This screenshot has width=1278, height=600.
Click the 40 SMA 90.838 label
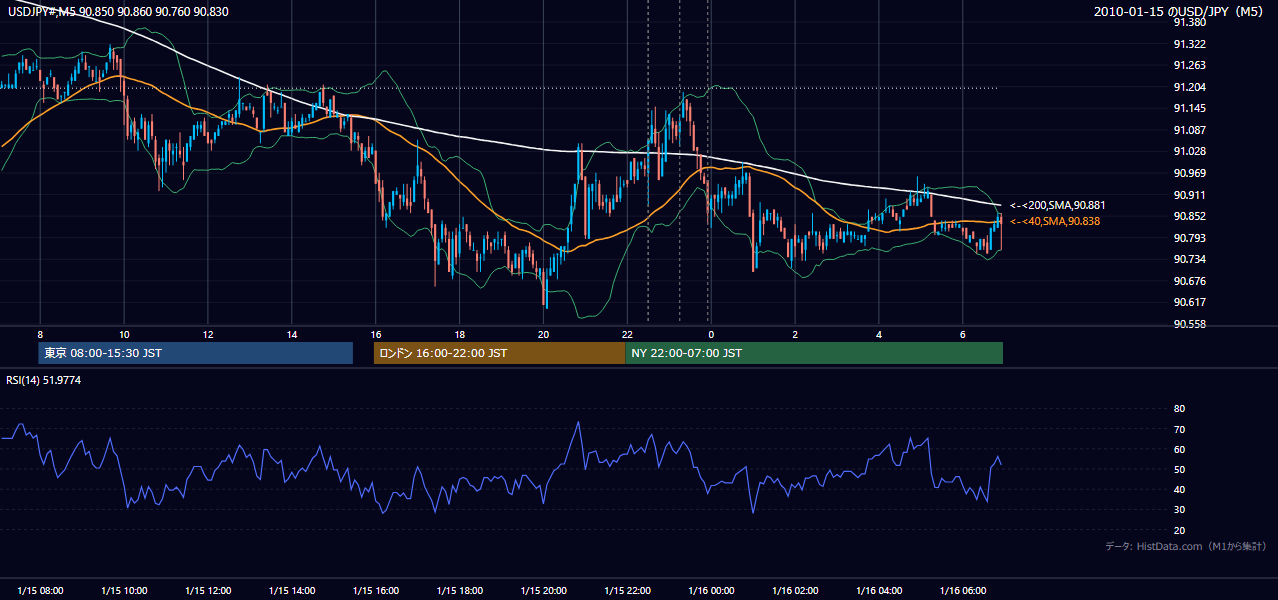pos(1054,221)
